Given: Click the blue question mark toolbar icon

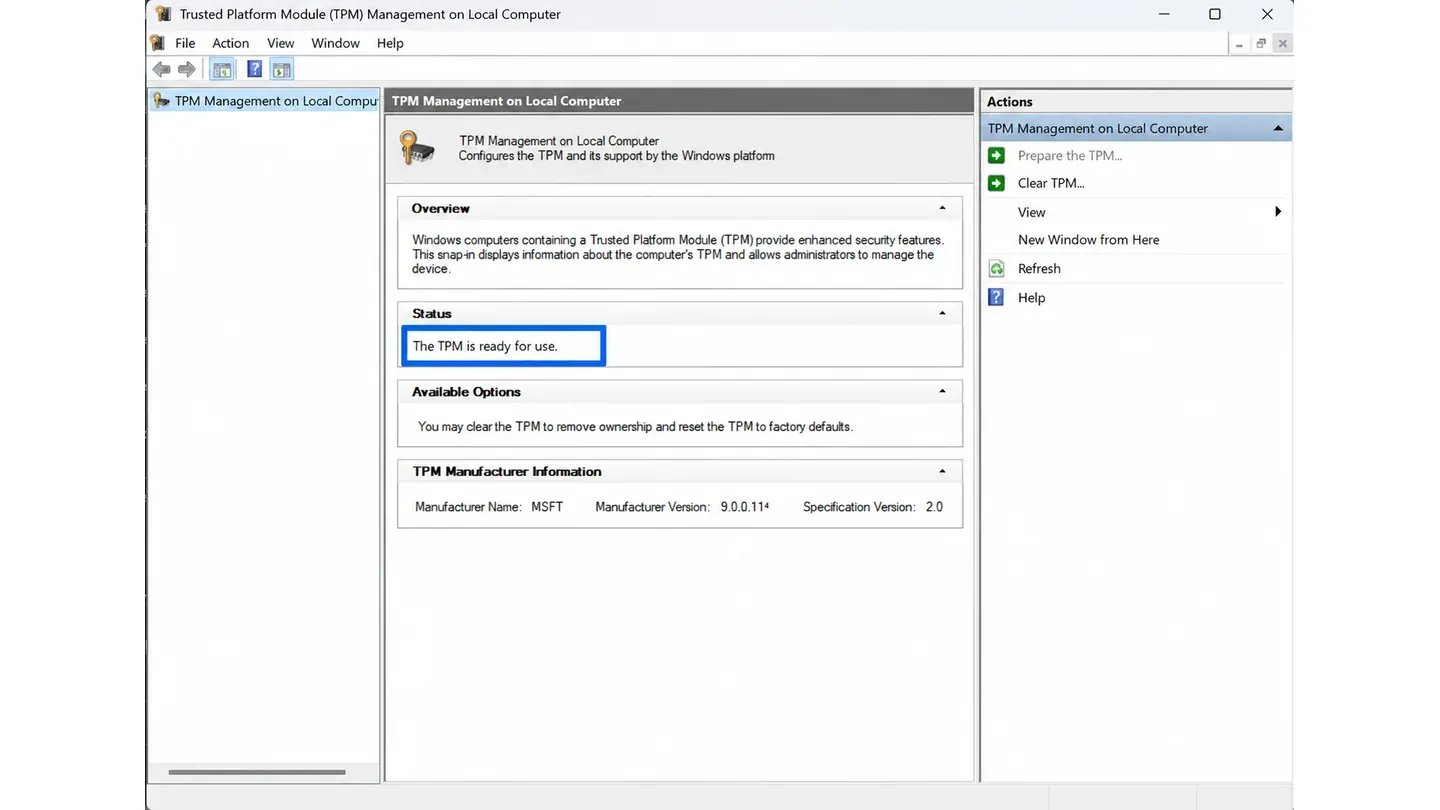Looking at the screenshot, I should coord(254,69).
